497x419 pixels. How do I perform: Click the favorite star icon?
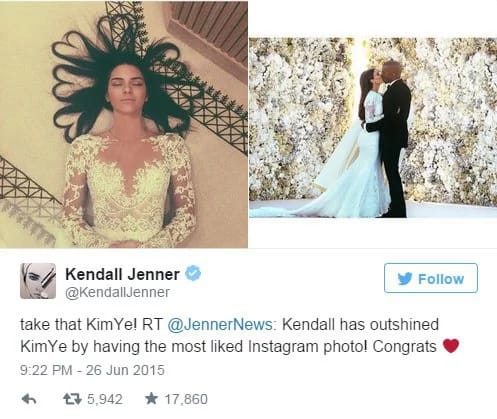(x=152, y=398)
